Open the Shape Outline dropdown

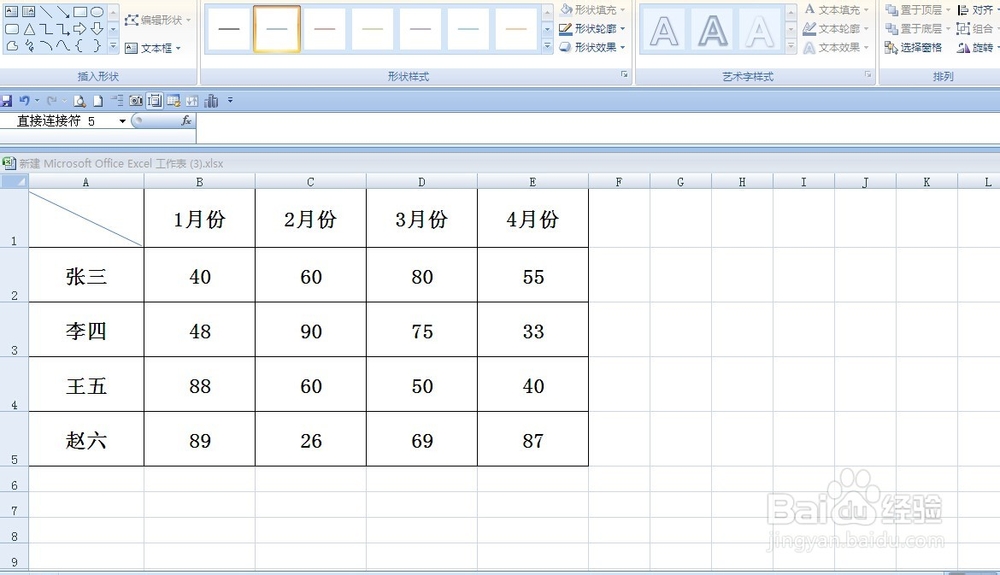tap(592, 29)
